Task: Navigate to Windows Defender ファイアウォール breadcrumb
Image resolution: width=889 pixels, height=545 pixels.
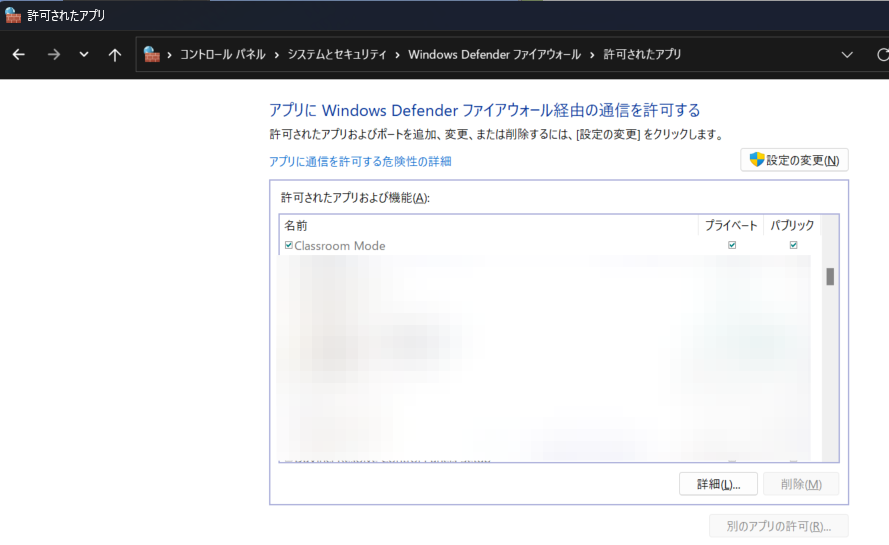Action: point(494,54)
